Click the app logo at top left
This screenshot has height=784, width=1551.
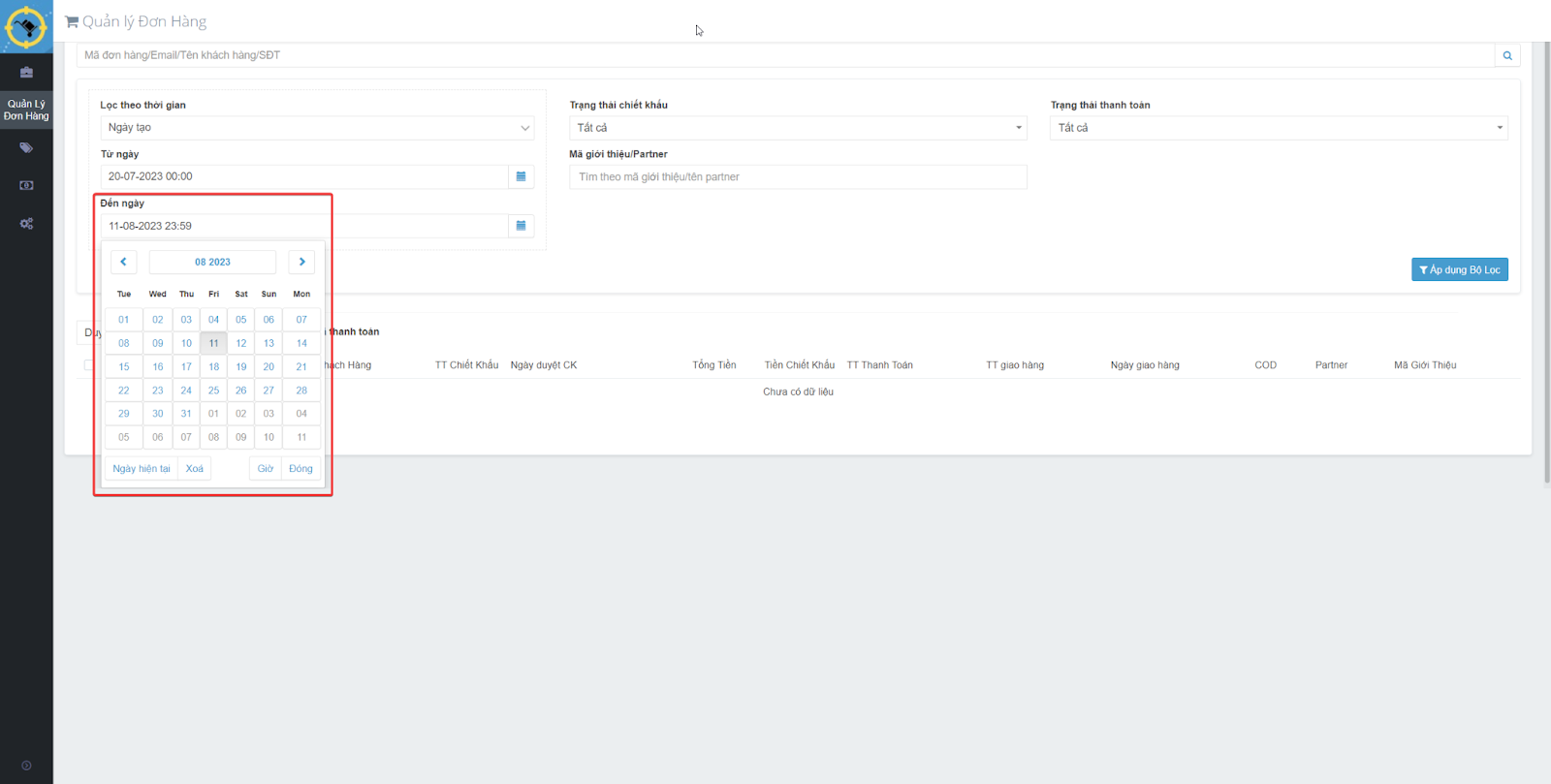point(26,26)
